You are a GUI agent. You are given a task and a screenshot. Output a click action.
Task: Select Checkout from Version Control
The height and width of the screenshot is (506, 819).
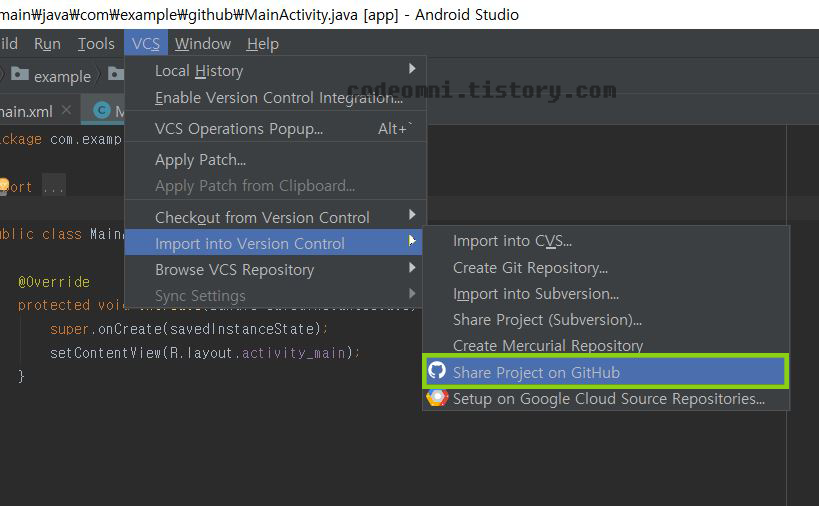(x=275, y=217)
